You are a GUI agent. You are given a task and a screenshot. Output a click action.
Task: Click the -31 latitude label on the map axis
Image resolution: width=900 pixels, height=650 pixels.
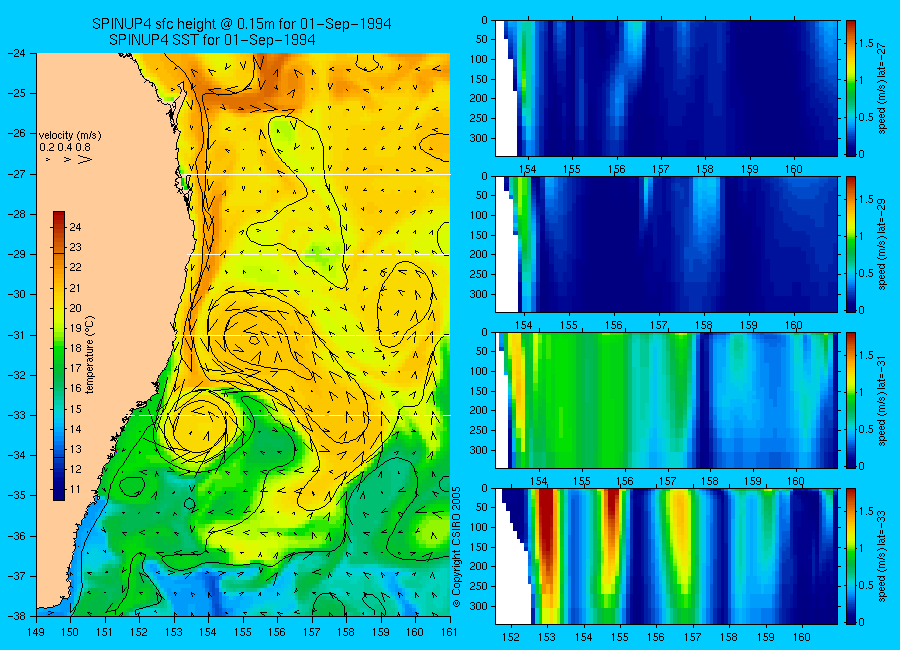(x=17, y=335)
